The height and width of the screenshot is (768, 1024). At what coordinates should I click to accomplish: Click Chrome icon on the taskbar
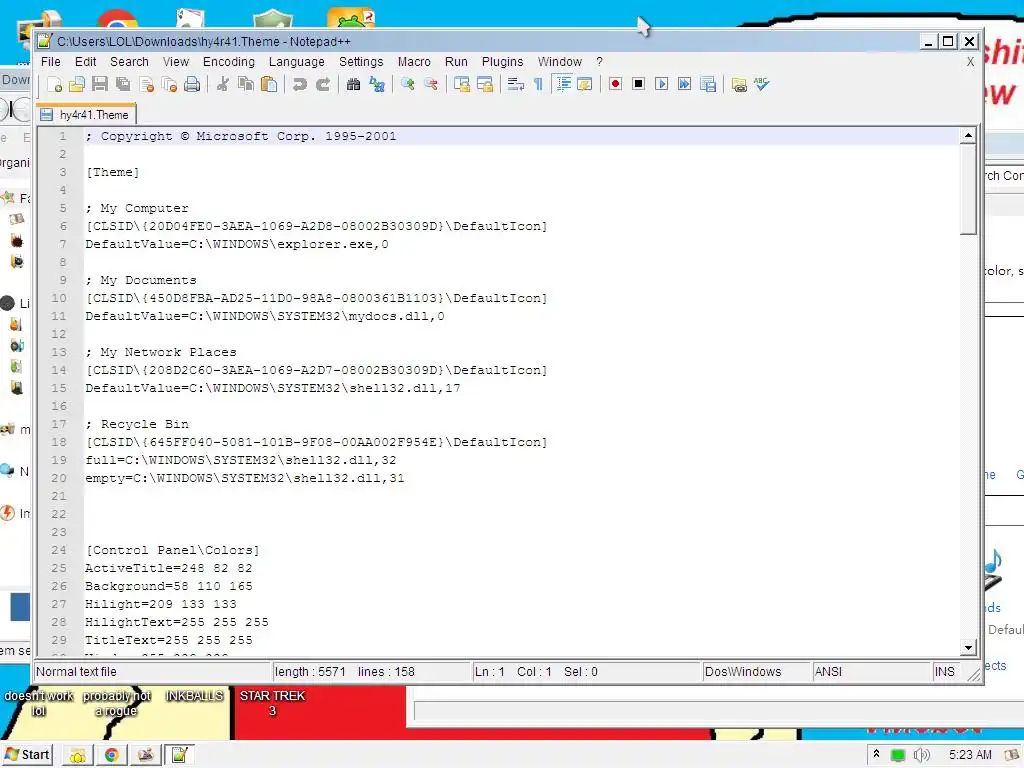[x=112, y=755]
